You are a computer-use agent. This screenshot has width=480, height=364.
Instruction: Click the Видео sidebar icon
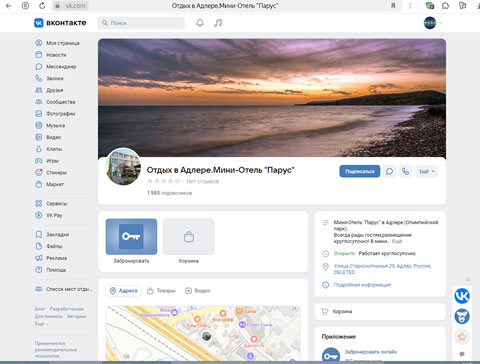pyautogui.click(x=39, y=137)
